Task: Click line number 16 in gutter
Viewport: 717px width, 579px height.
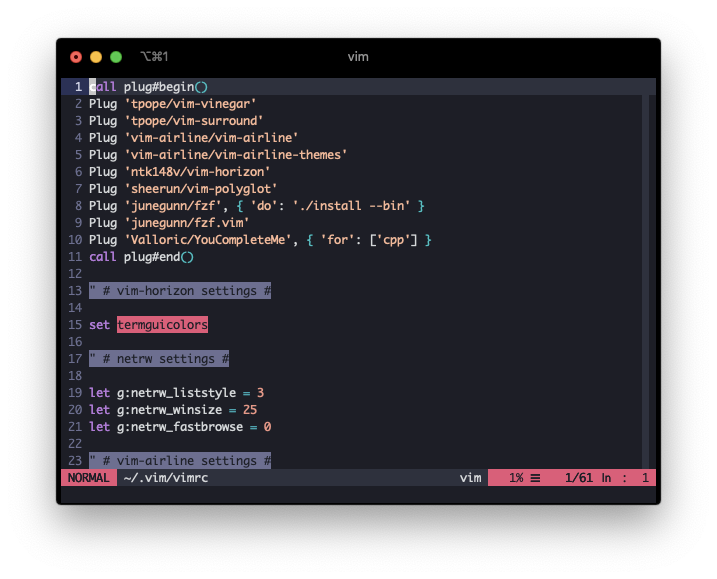Action: (75, 342)
